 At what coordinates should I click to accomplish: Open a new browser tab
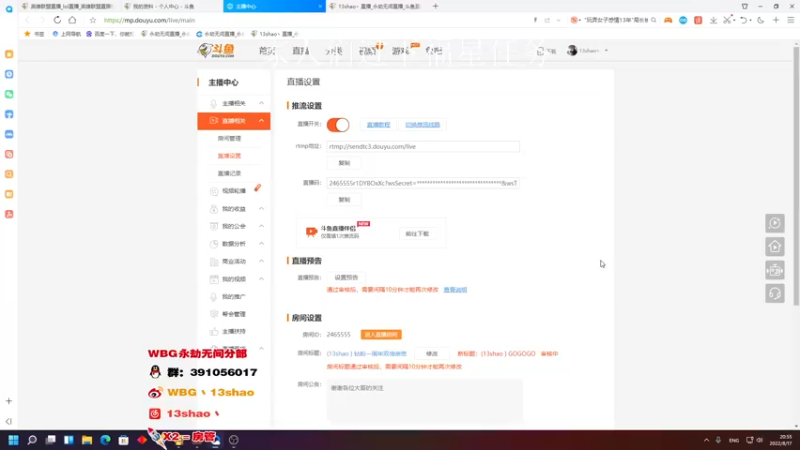(435, 6)
